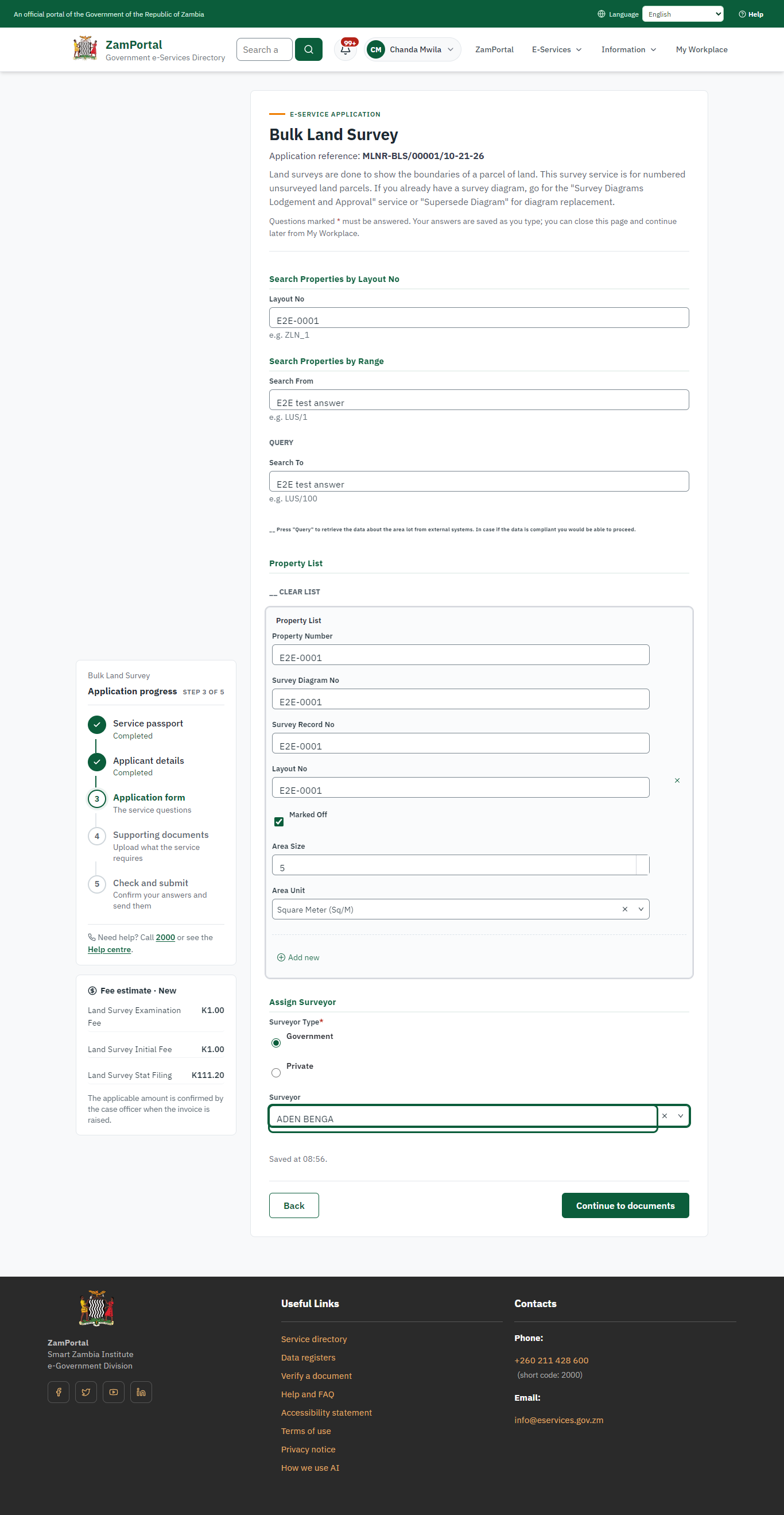Click Add new in the Property List
Viewport: 784px width, 1515px height.
point(298,957)
